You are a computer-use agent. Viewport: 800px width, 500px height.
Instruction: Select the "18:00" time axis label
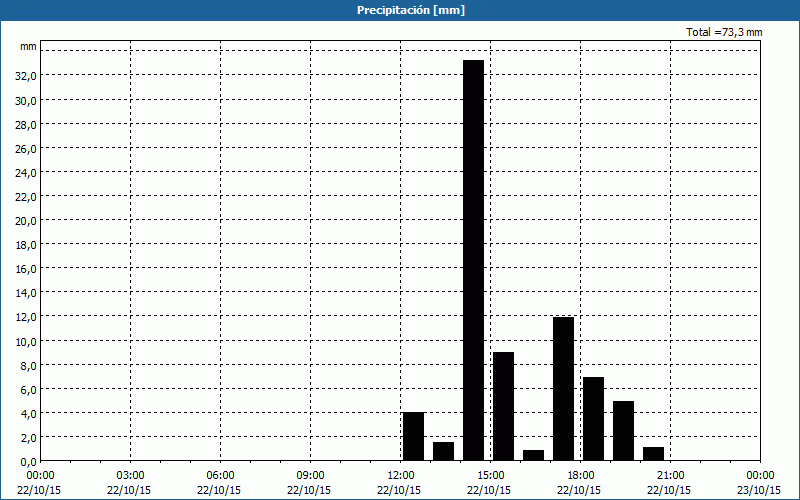(x=581, y=476)
